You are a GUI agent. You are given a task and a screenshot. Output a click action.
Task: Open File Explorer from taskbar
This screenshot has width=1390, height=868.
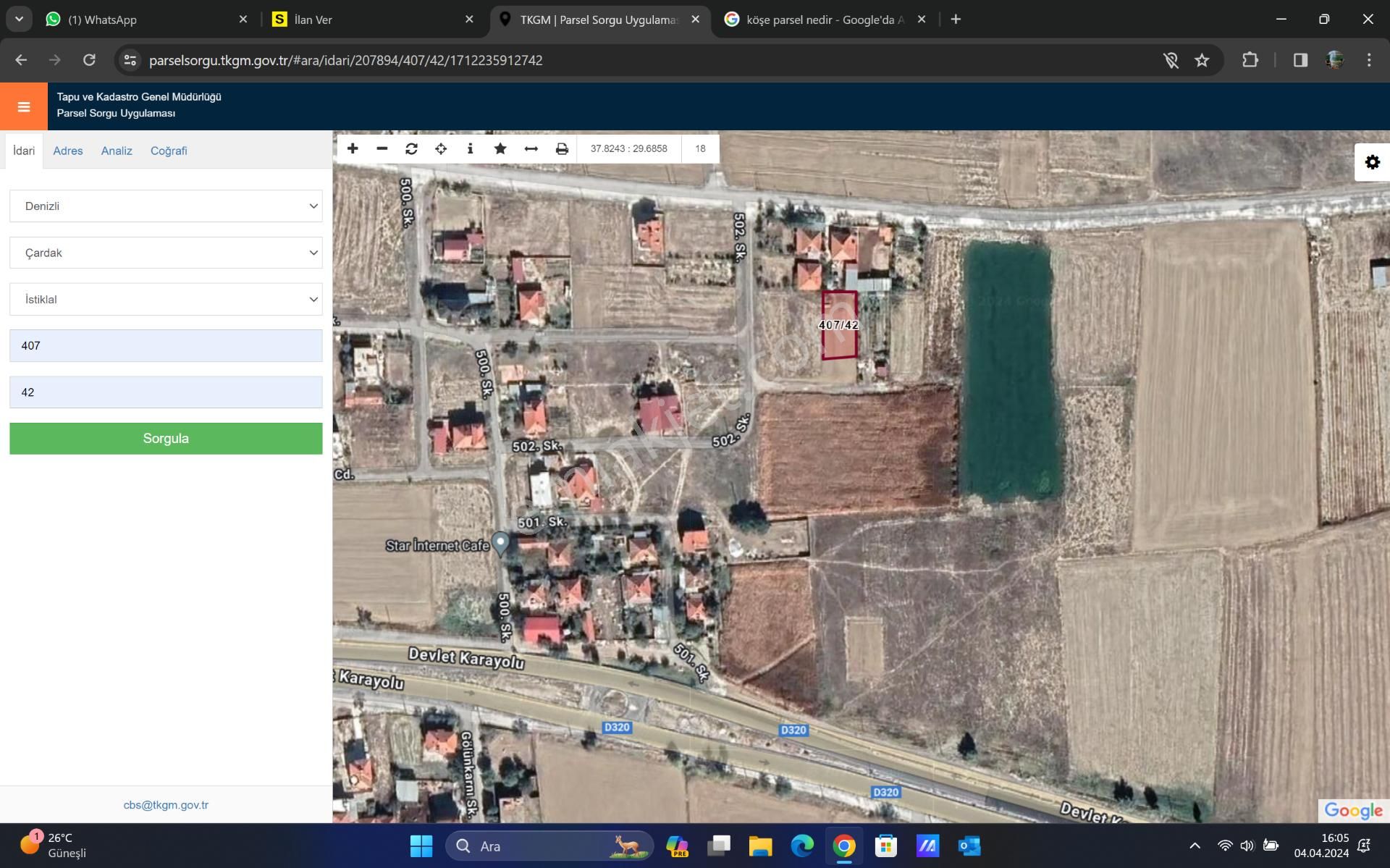(760, 846)
